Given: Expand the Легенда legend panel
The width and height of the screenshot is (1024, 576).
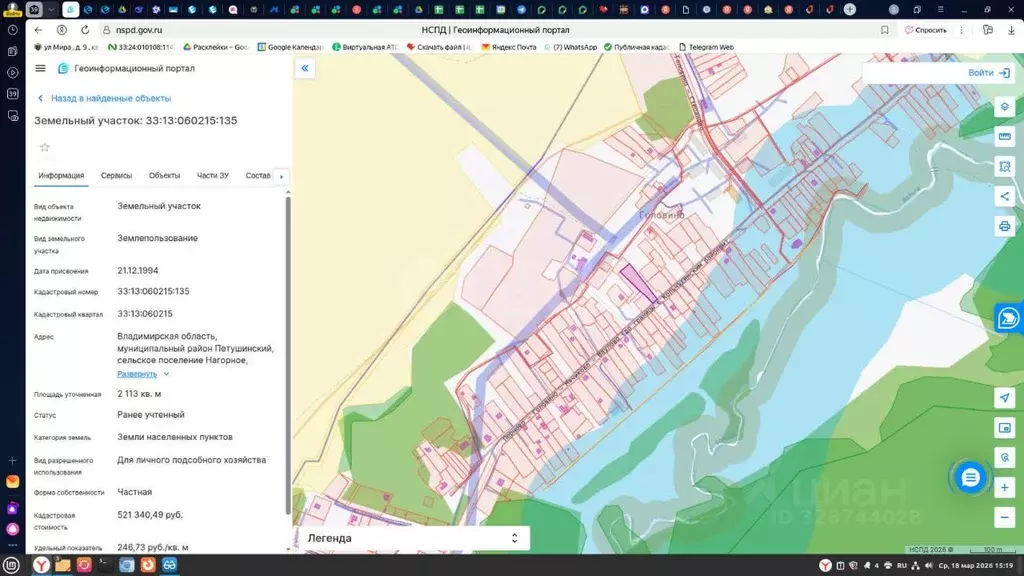Looking at the screenshot, I should [x=412, y=538].
